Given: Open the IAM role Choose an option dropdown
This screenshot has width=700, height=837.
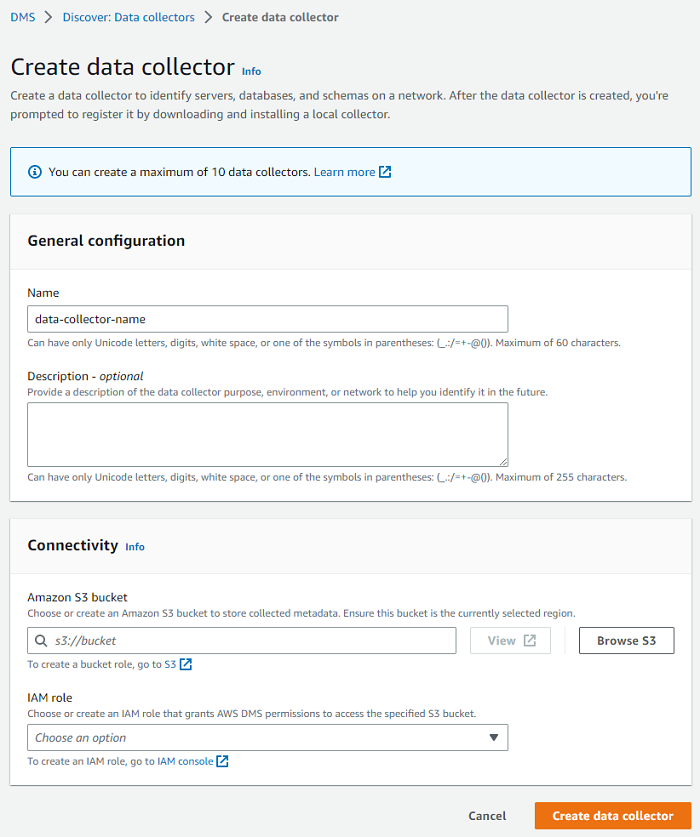Looking at the screenshot, I should 268,737.
